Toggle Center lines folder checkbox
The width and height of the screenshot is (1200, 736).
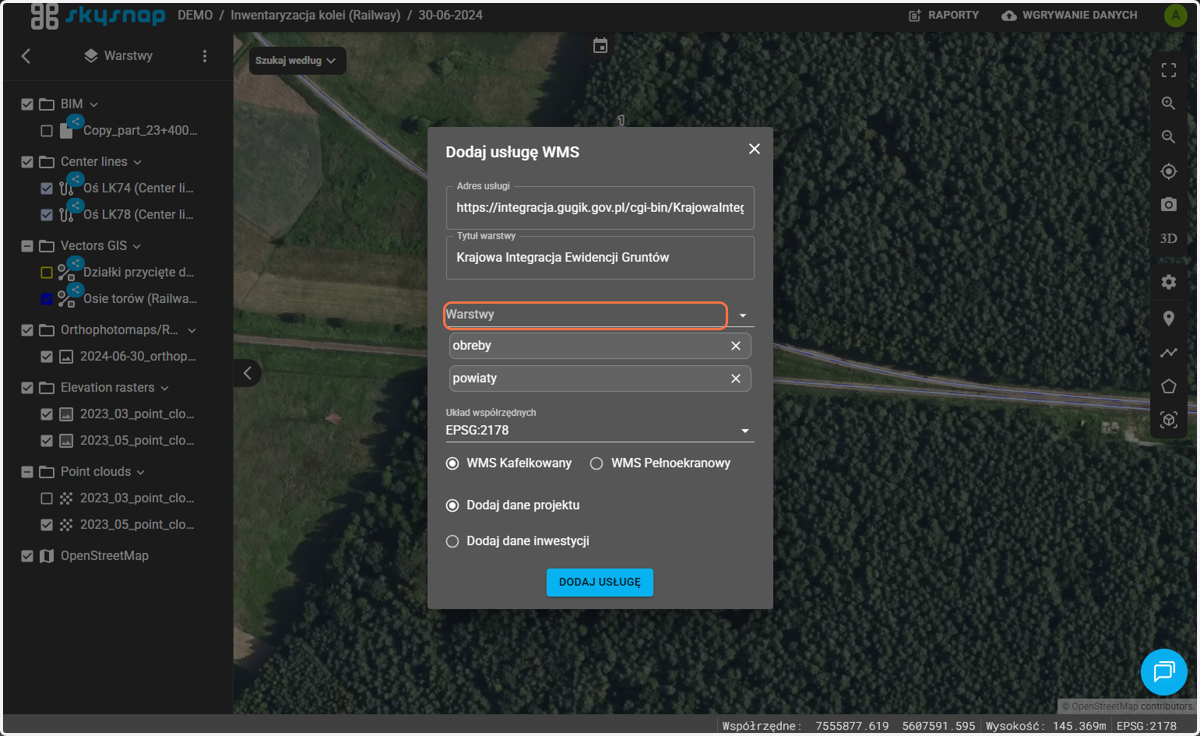point(27,161)
